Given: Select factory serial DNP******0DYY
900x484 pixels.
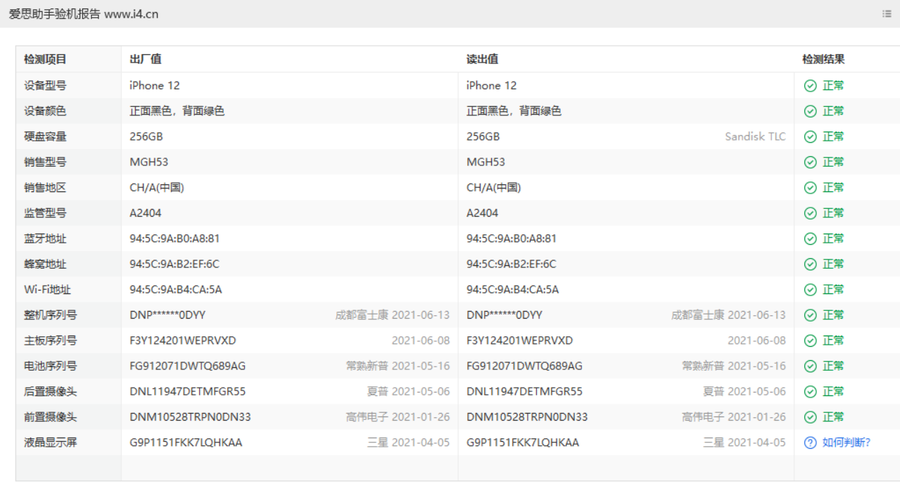Looking at the screenshot, I should pyautogui.click(x=167, y=315).
